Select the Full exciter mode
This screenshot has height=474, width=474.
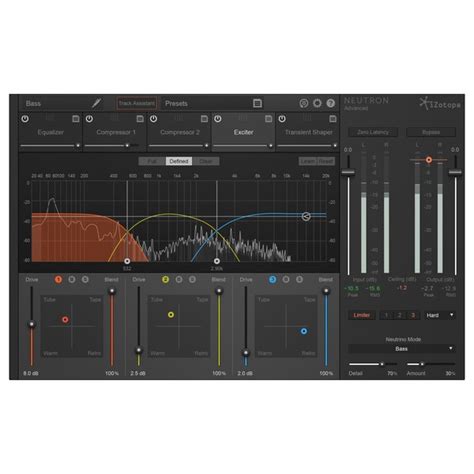[x=152, y=161]
